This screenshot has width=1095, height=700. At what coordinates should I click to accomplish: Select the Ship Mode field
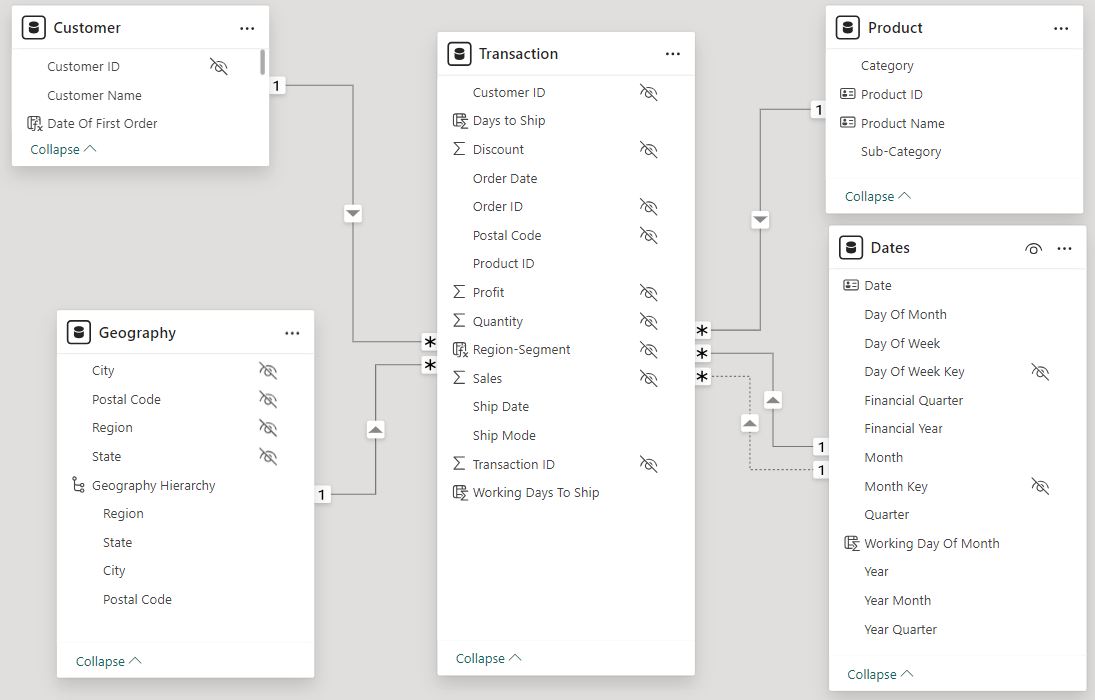(x=504, y=435)
